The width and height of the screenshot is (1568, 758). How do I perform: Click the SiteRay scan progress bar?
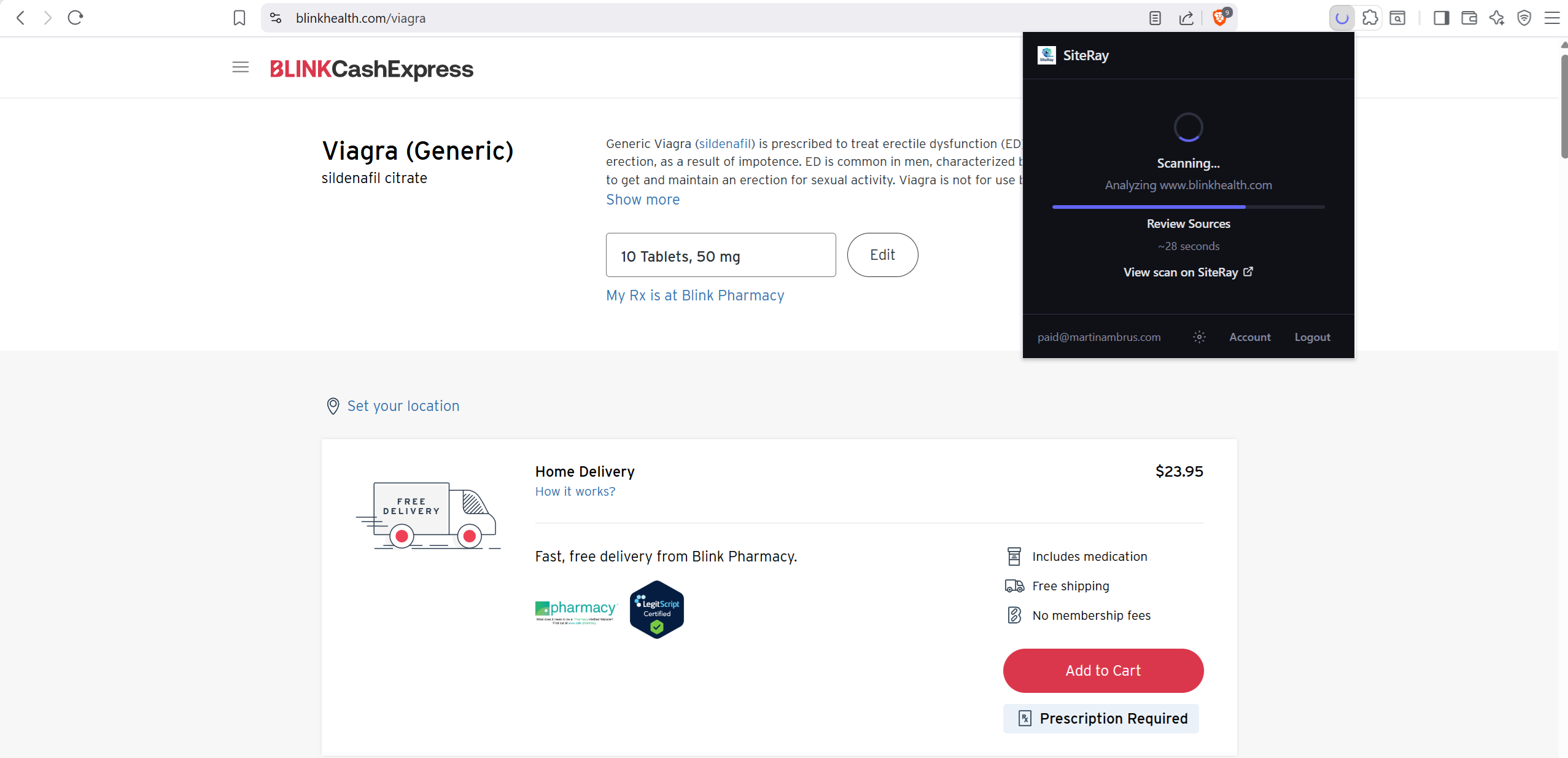pos(1188,207)
